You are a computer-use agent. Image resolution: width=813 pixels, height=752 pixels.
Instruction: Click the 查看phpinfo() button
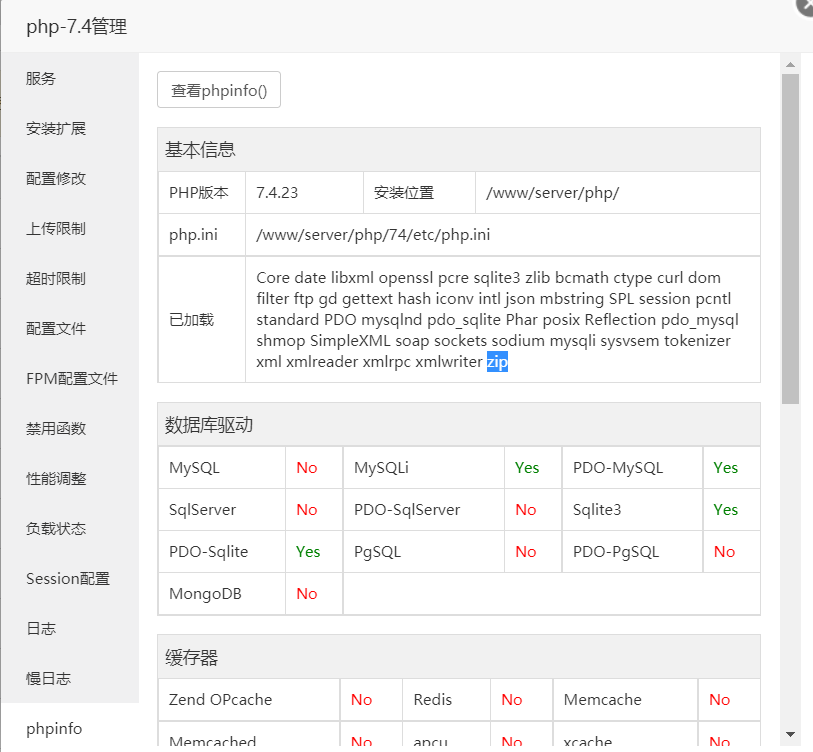[x=218, y=89]
